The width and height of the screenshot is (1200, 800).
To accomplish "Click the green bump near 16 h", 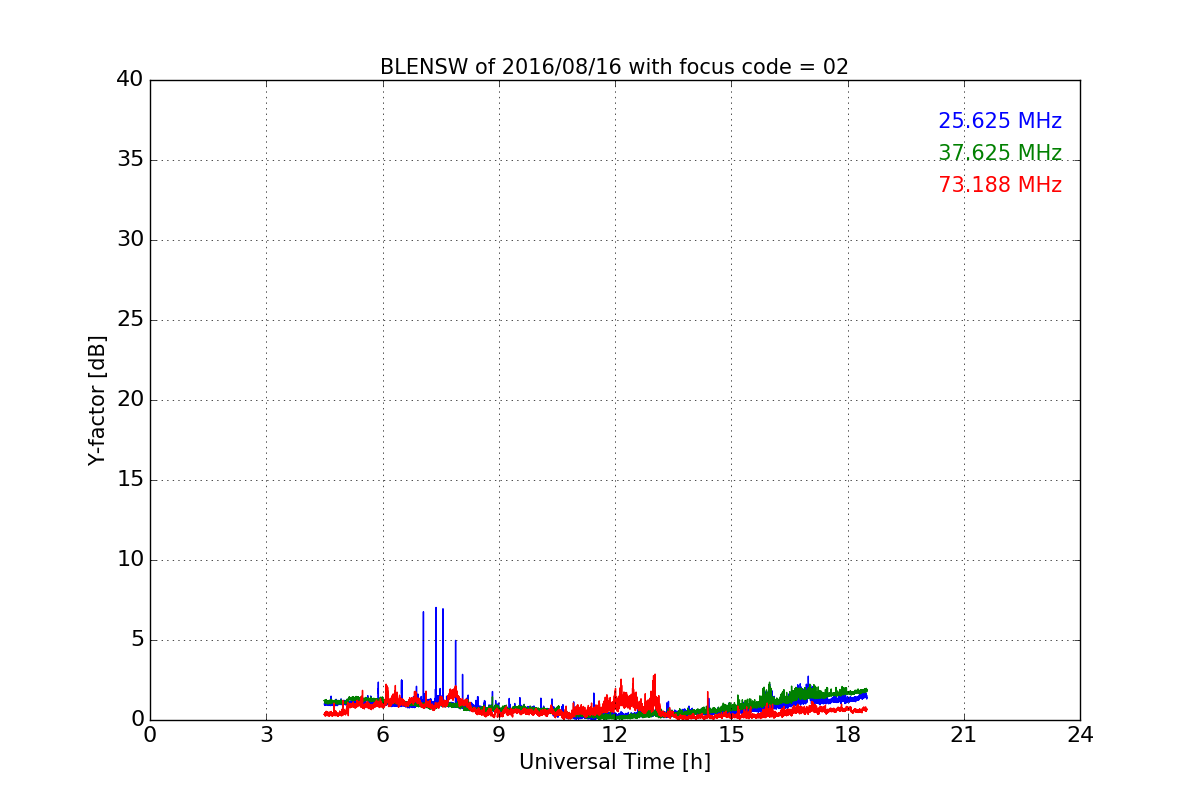I will click(x=769, y=693).
